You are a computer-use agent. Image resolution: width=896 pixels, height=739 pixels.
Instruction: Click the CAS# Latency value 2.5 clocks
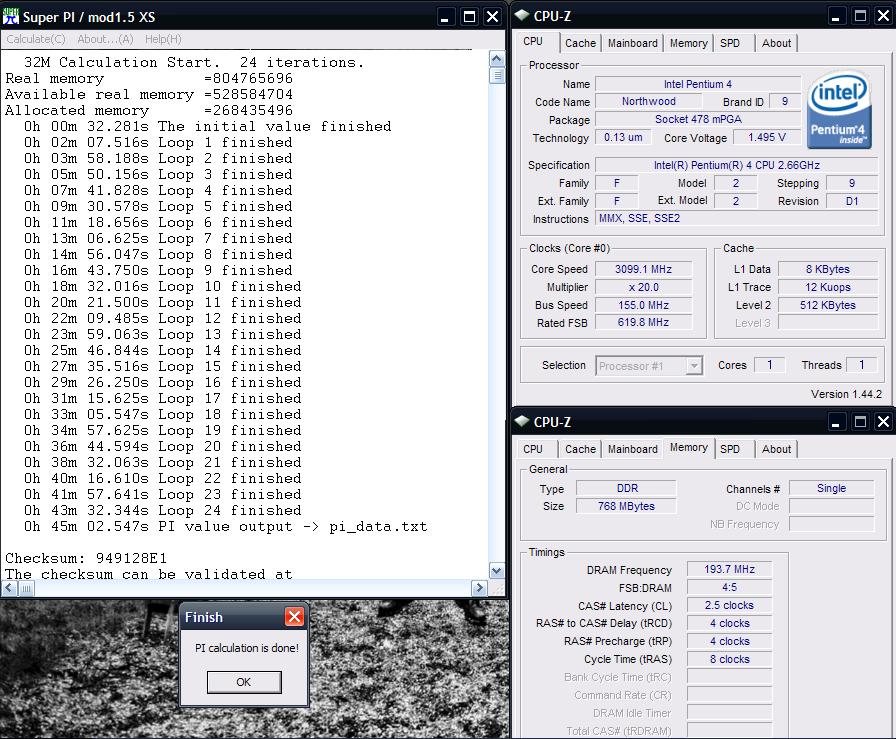pyautogui.click(x=729, y=605)
